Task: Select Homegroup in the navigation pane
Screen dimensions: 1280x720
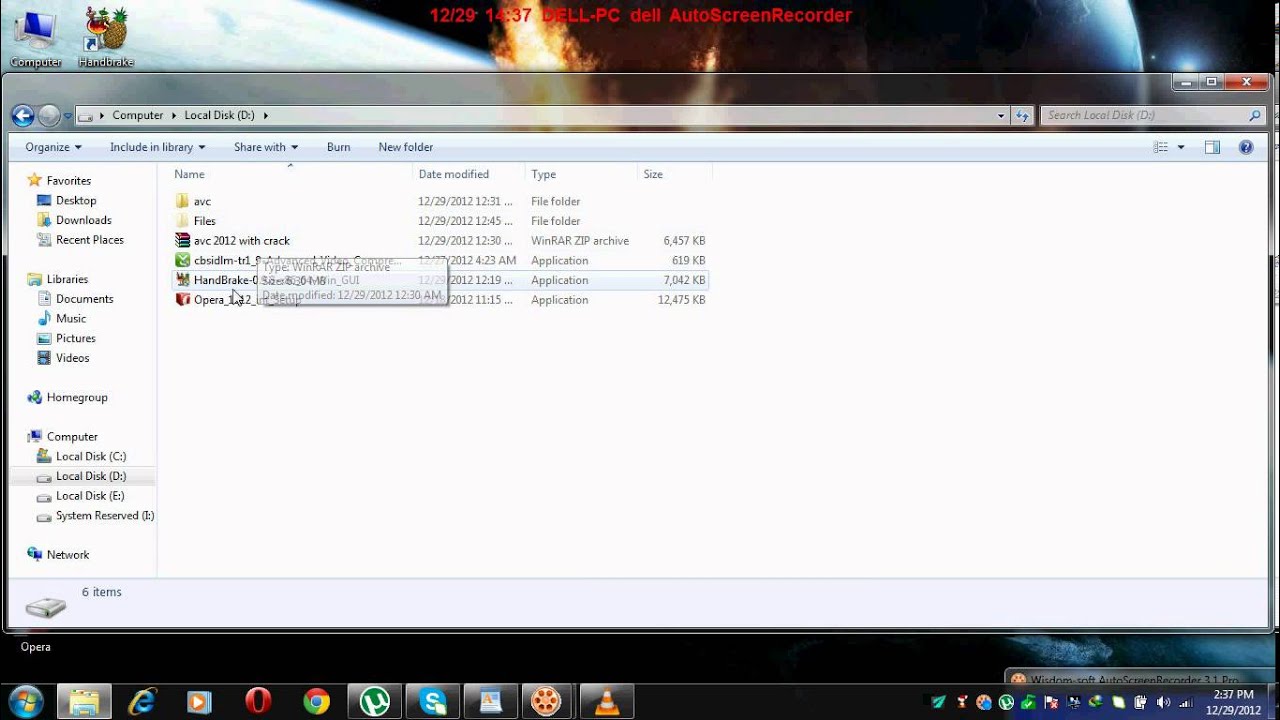Action: point(76,397)
